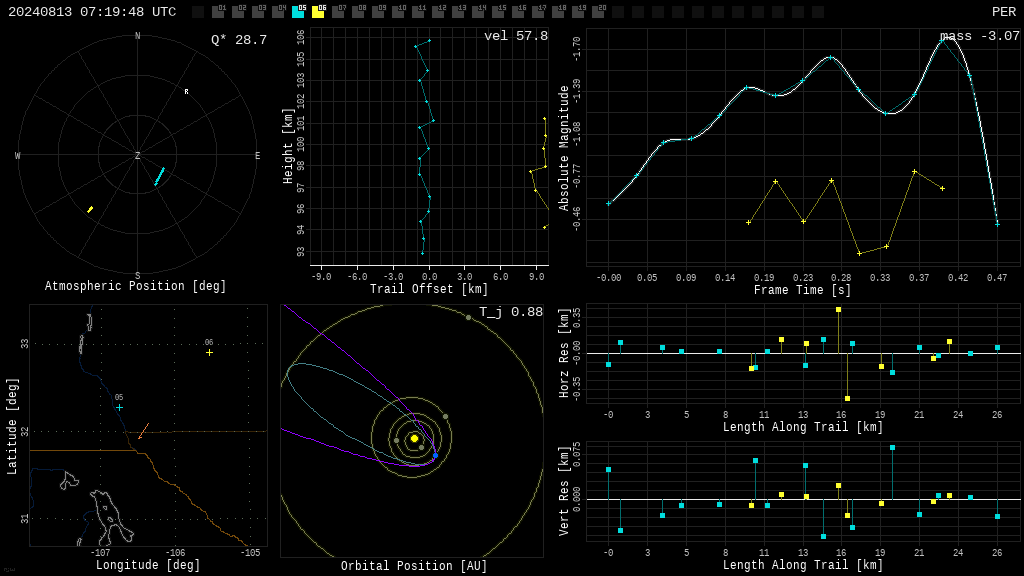
Task: Select the yellow station 06 indicator box
Action: (x=318, y=12)
